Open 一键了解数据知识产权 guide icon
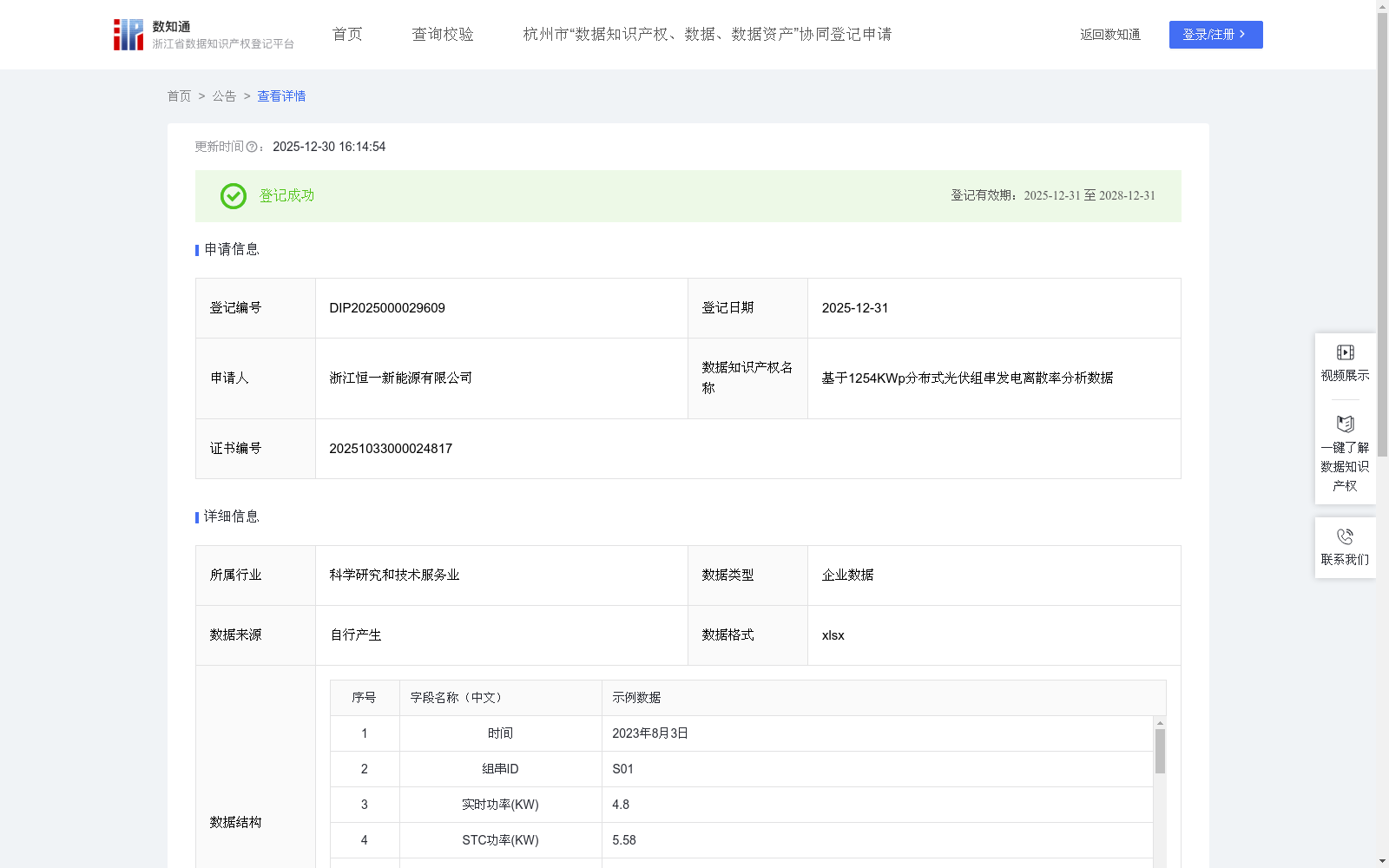Viewport: 1389px width, 868px height. pyautogui.click(x=1345, y=424)
